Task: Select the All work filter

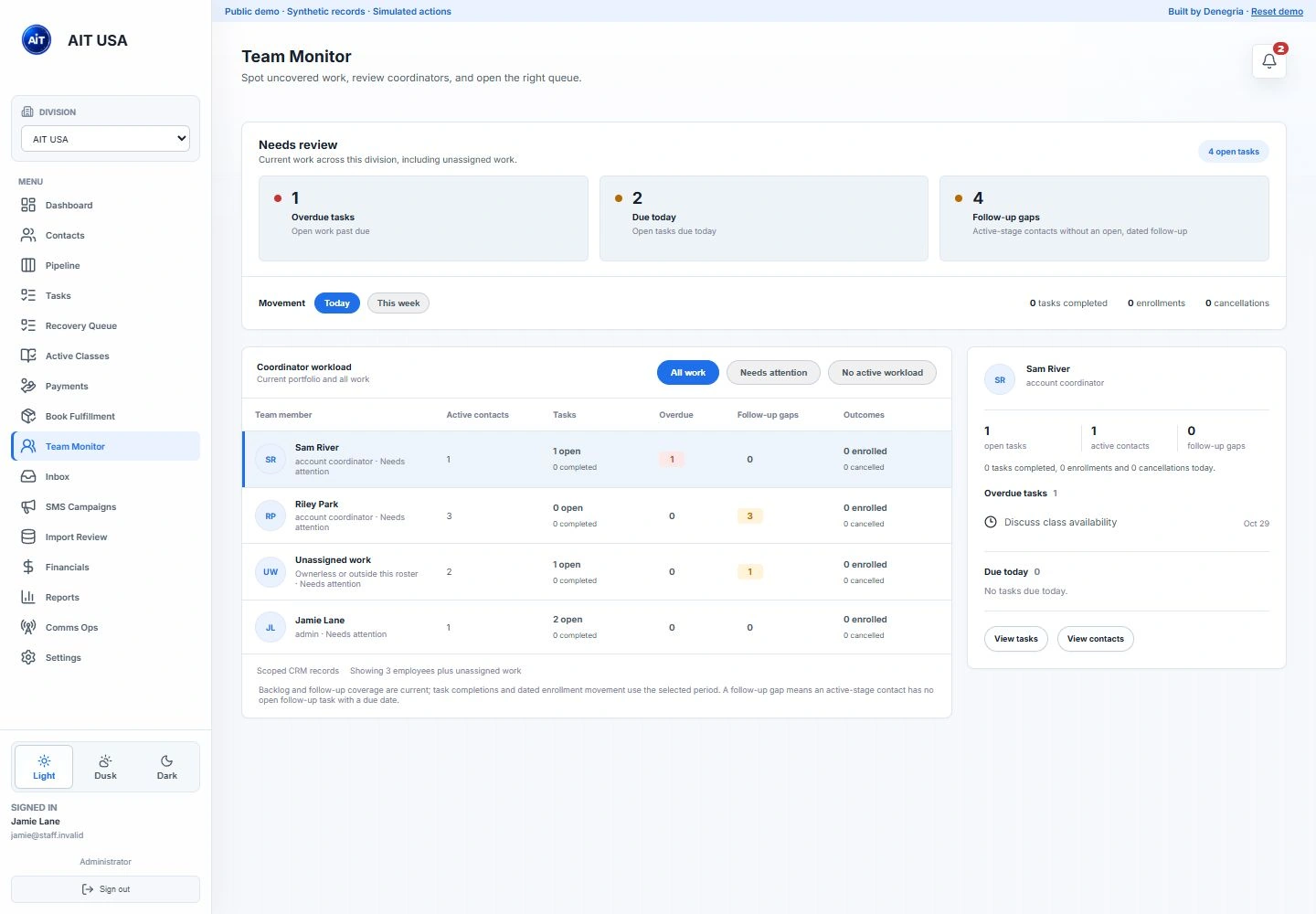Action: tap(688, 373)
